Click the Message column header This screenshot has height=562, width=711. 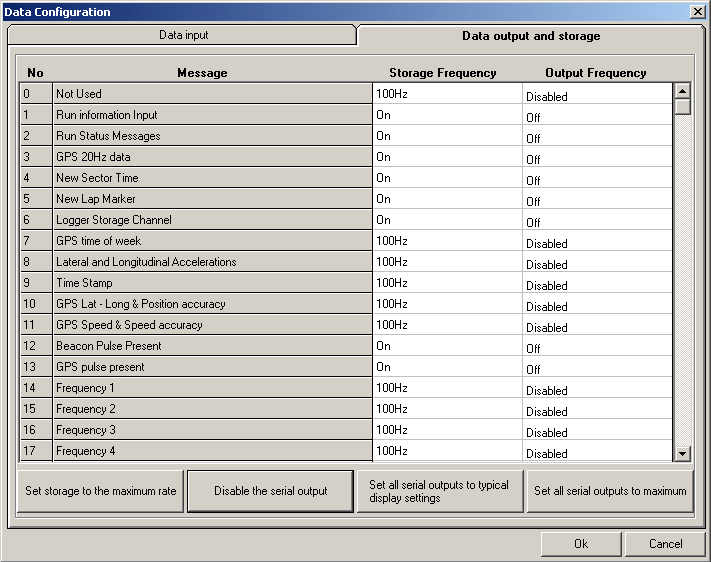[202, 73]
